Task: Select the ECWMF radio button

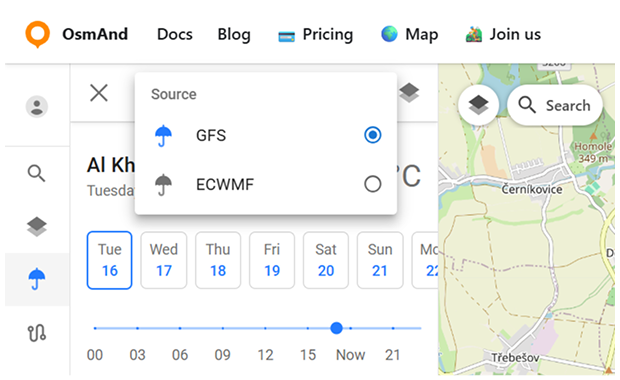Action: pyautogui.click(x=372, y=184)
